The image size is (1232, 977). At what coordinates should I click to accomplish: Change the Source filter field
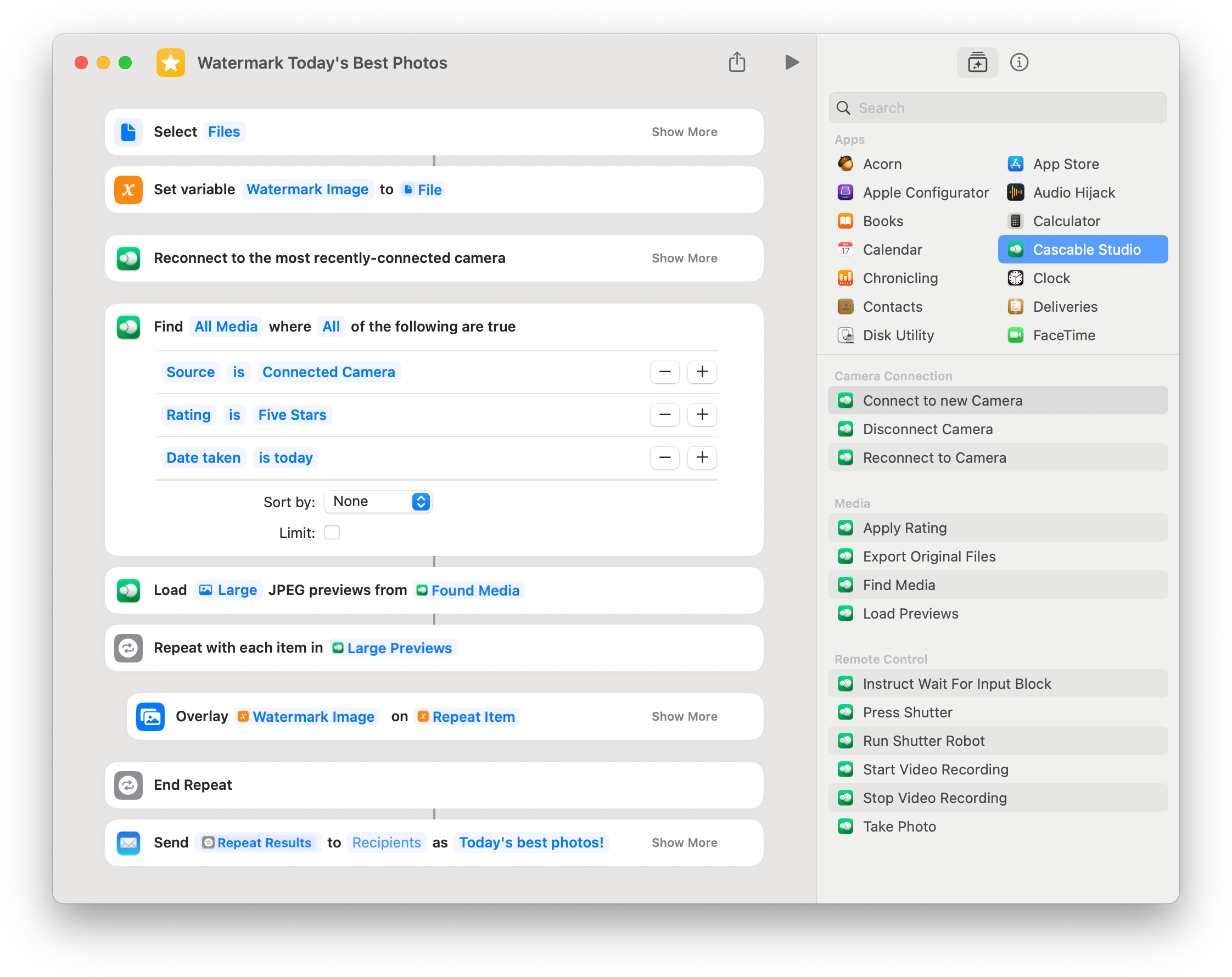(191, 372)
